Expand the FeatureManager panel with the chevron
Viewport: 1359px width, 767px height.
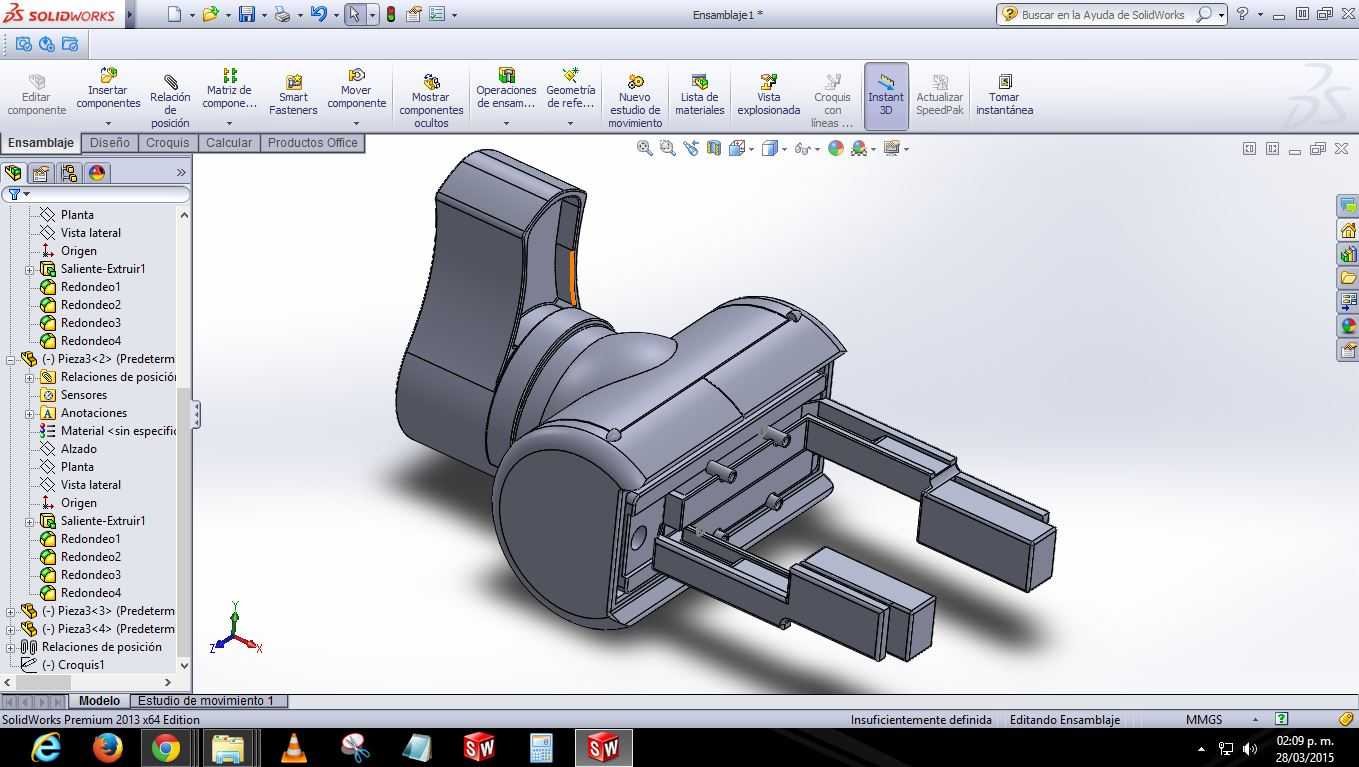coord(181,173)
